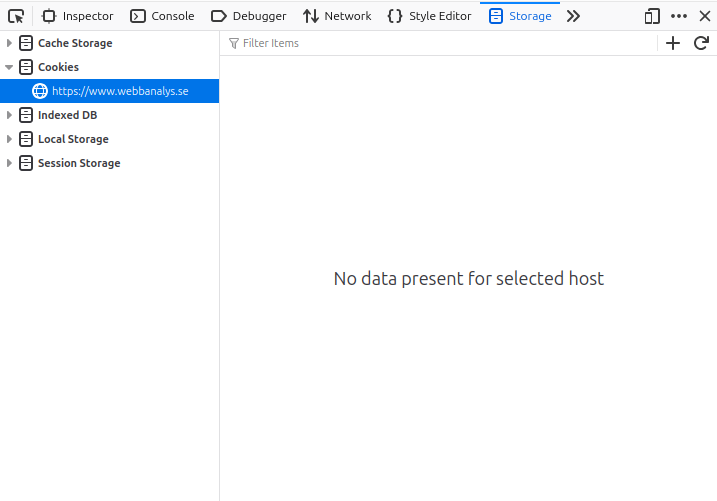
Task: Close the developer tools
Action: click(x=704, y=16)
